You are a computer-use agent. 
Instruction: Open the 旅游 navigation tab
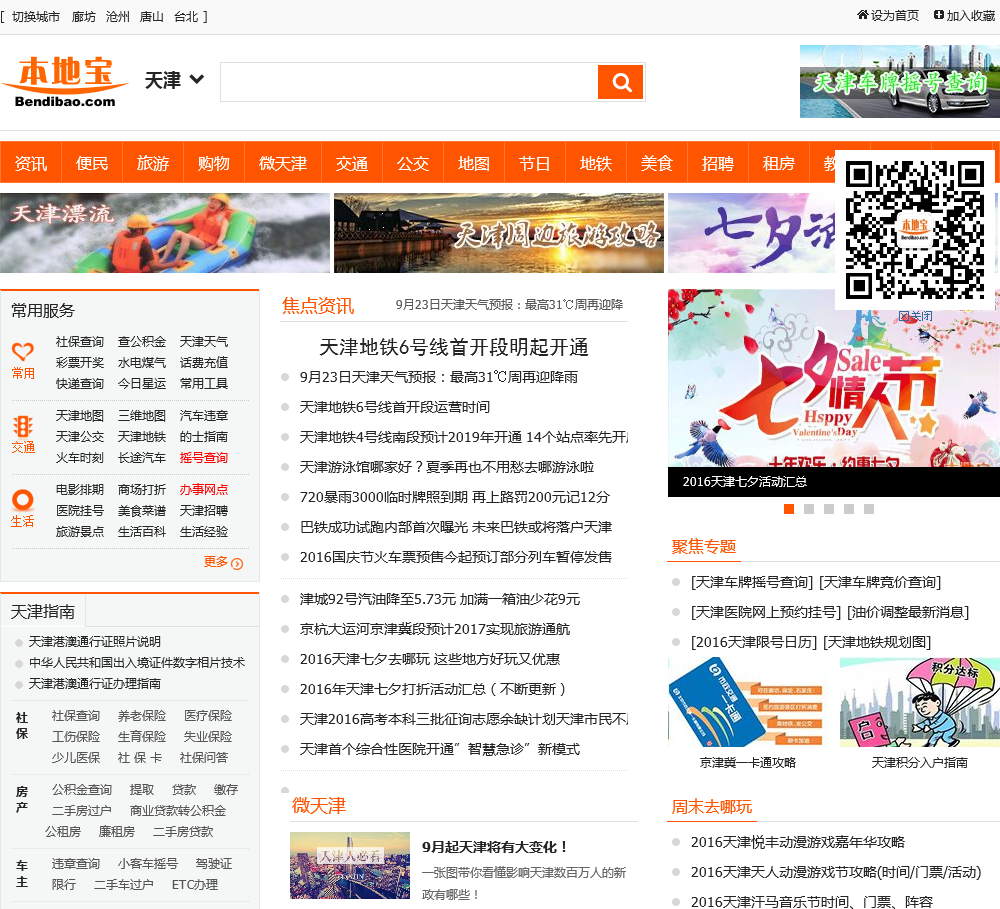tap(153, 164)
